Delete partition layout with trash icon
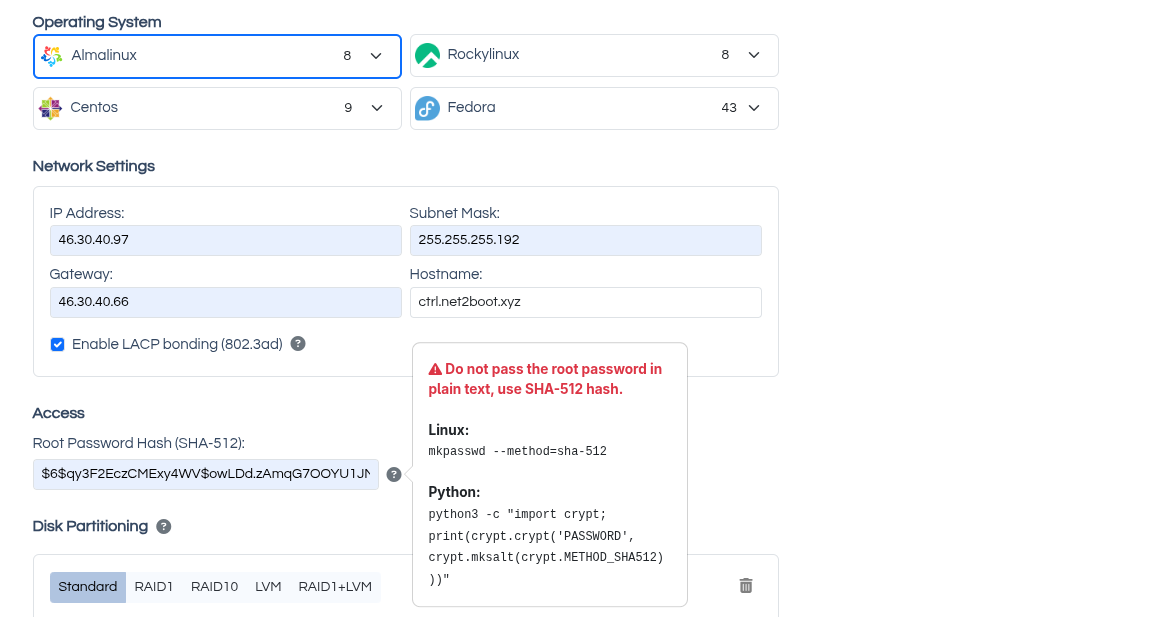Screen dimensions: 1154x617 pos(746,586)
